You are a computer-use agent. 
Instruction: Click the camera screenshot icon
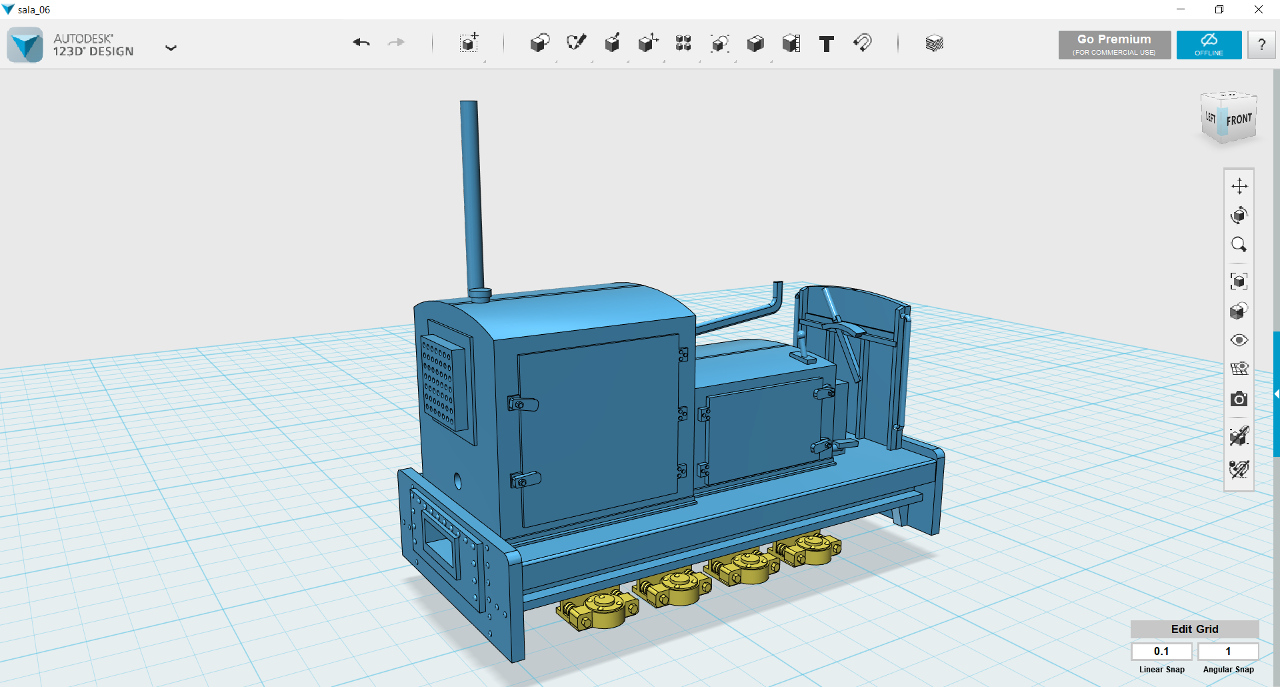pos(1239,399)
